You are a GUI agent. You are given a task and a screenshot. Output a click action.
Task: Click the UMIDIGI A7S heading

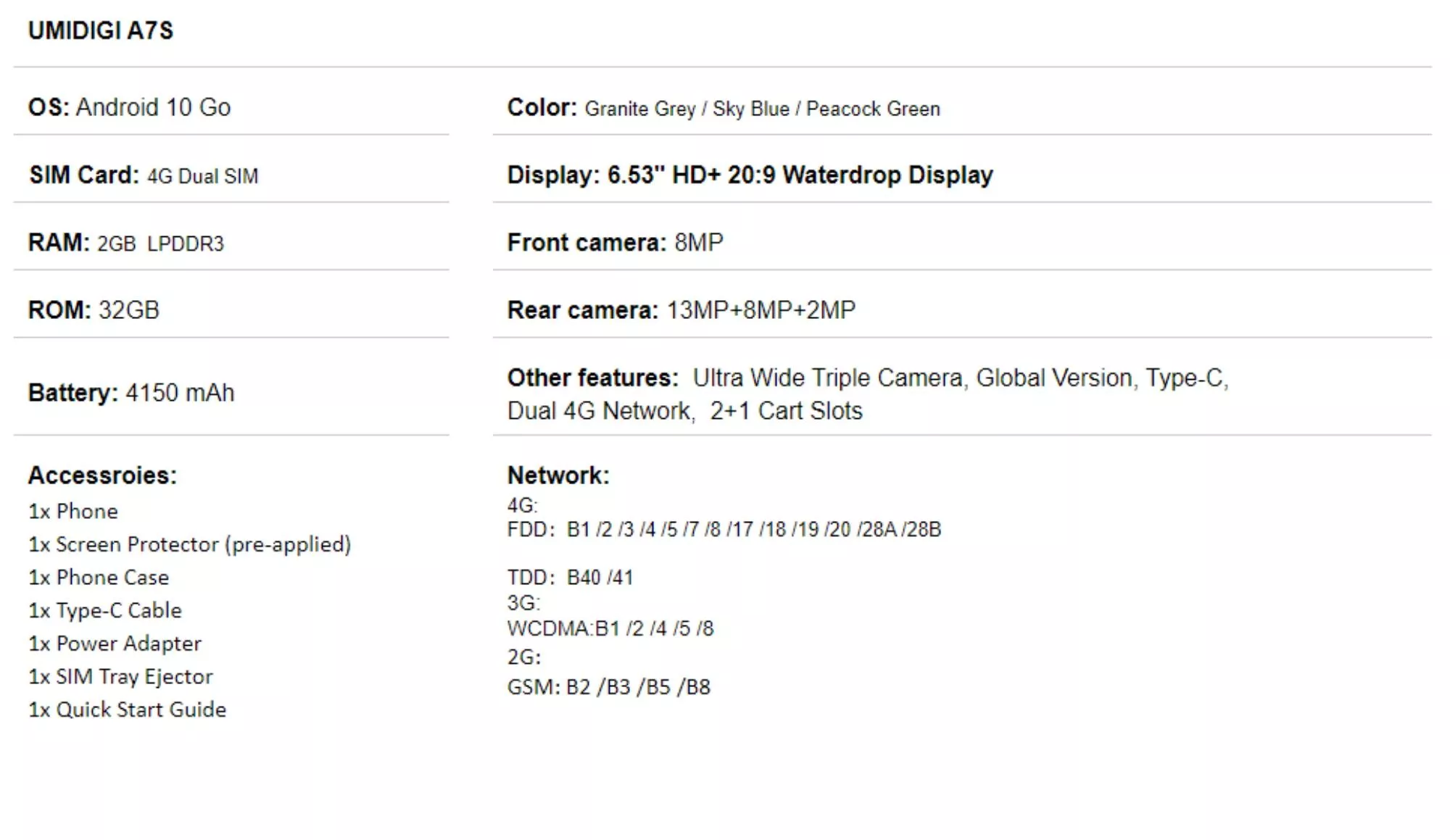[101, 30]
